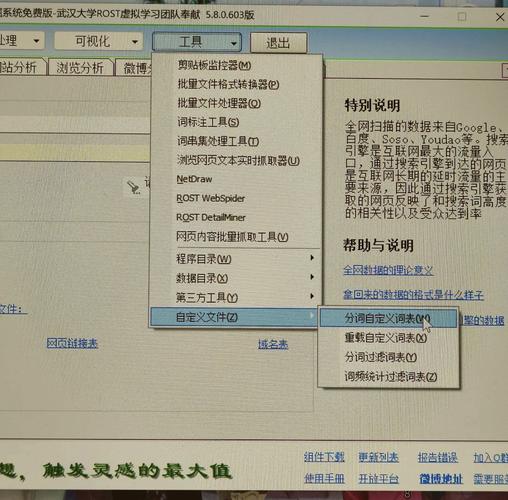Switch to the 浏览分析 tab
This screenshot has height=500, width=508.
(80, 68)
